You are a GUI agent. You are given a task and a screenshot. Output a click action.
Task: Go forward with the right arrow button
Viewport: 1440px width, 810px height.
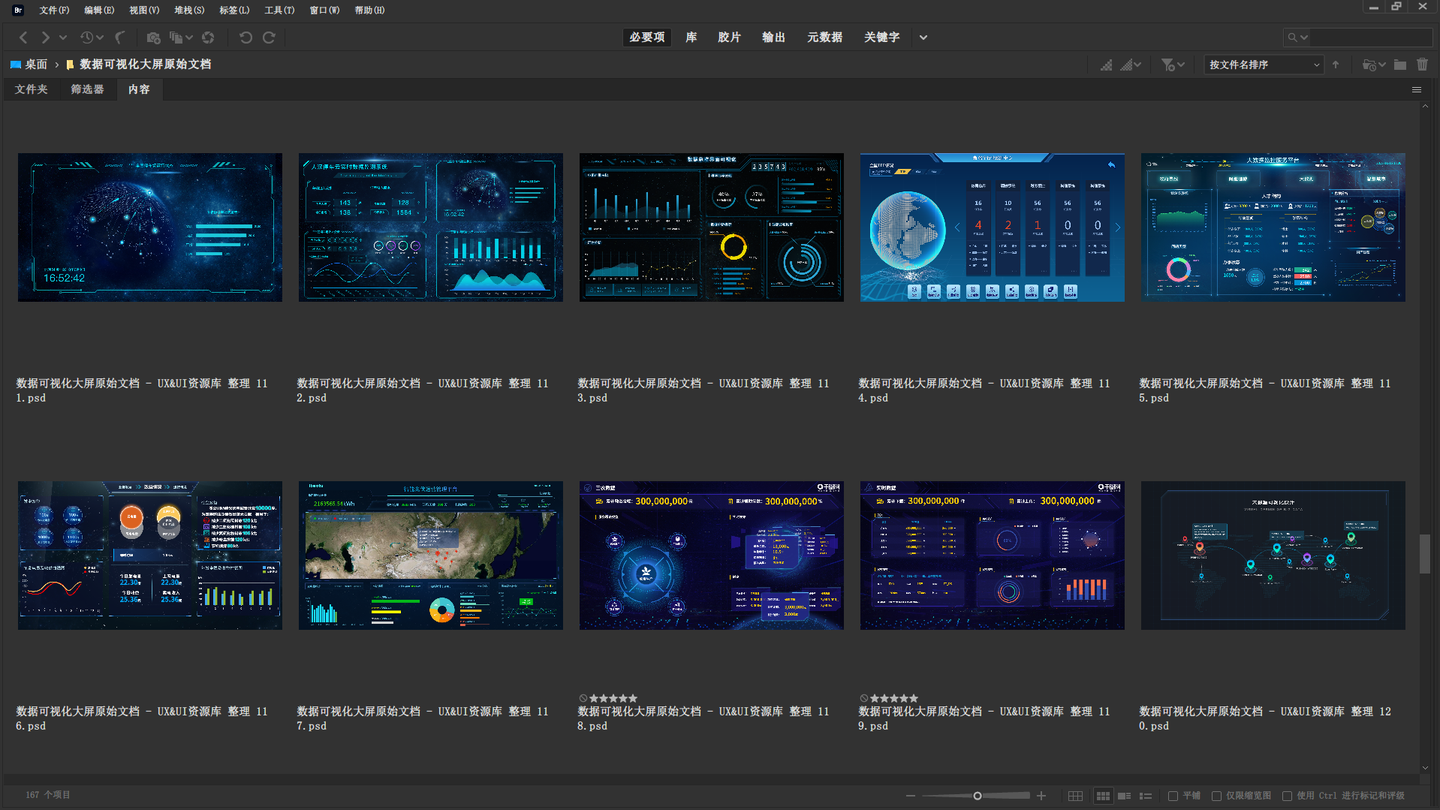coord(45,38)
